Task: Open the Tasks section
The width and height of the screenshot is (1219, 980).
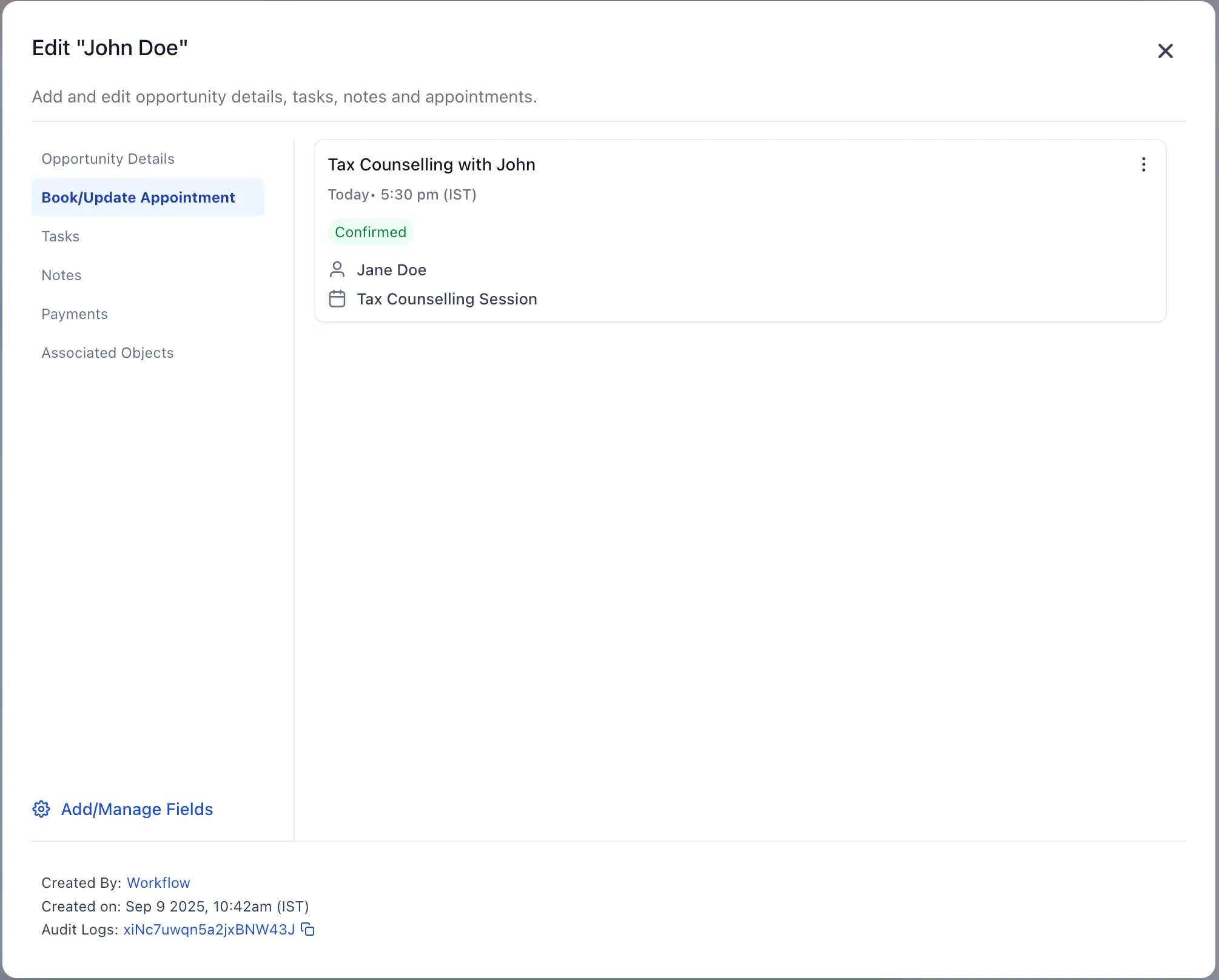Action: 60,236
